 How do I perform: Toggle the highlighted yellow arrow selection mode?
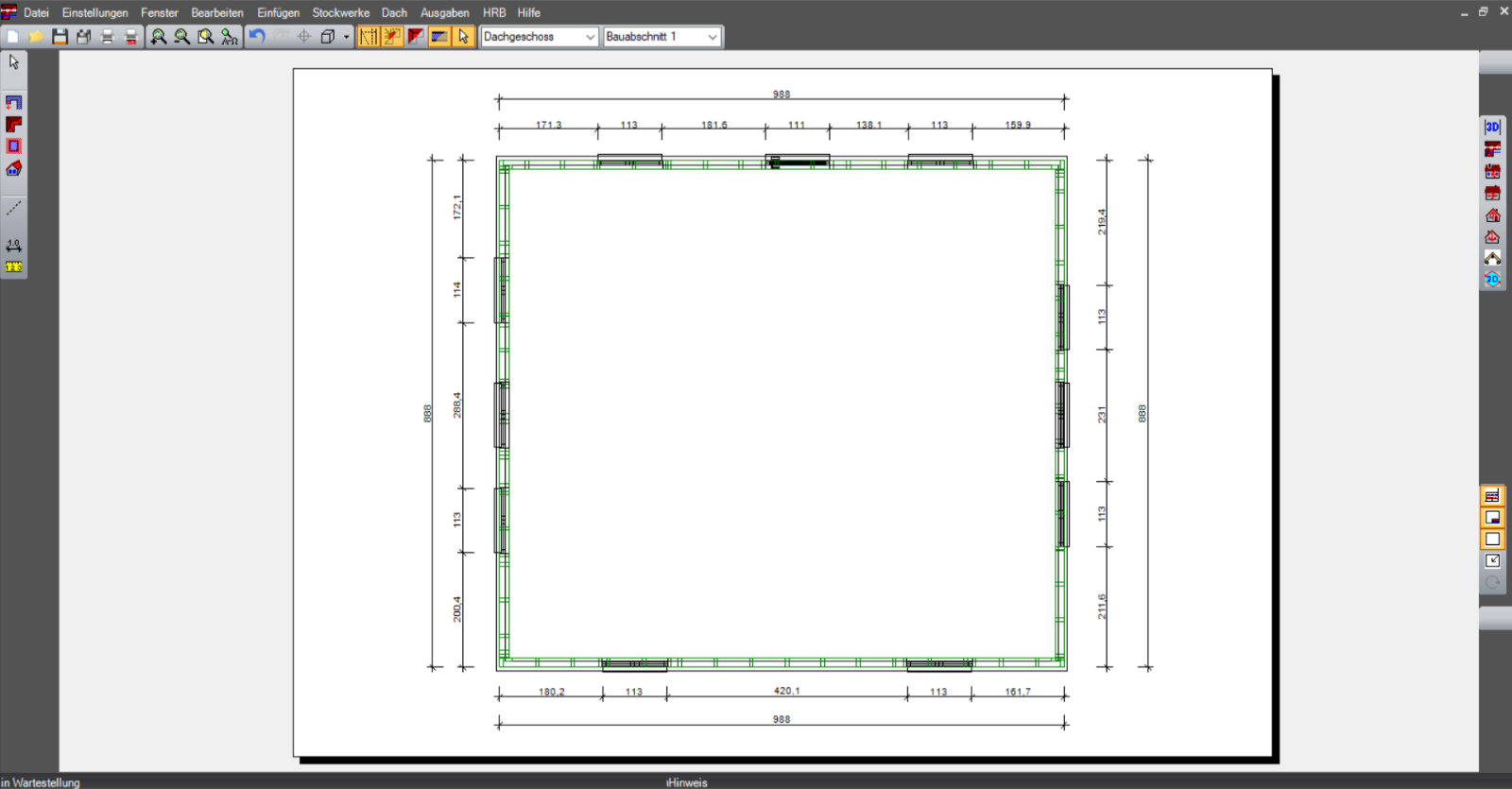[463, 37]
